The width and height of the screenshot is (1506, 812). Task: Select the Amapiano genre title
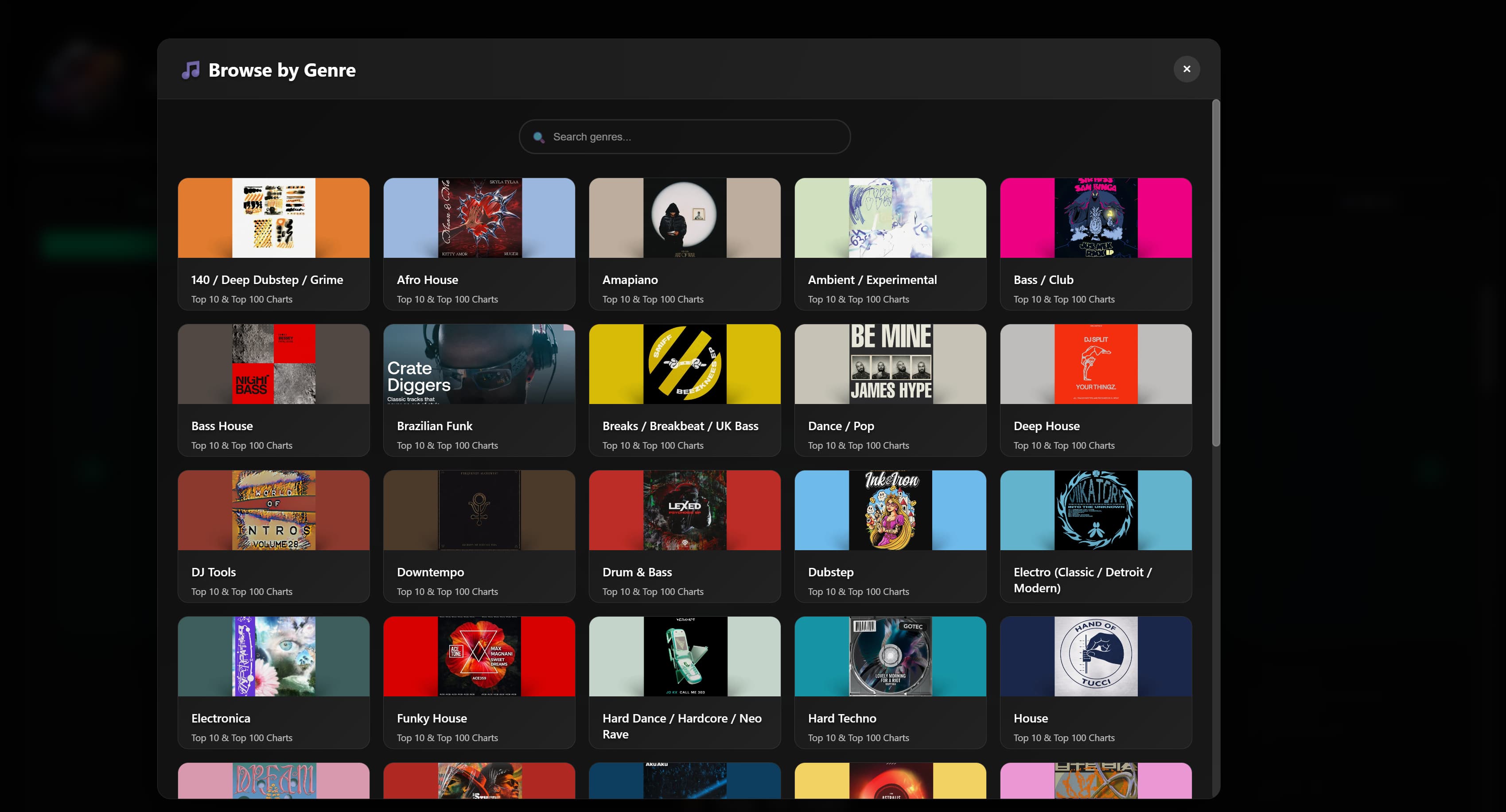coord(630,280)
